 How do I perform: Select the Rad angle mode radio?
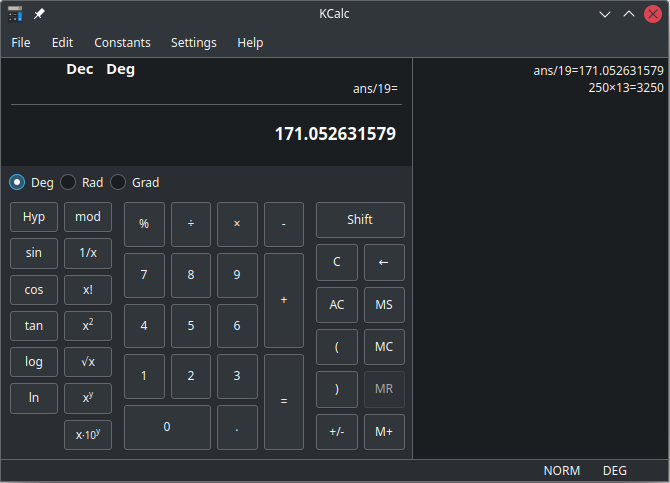[82, 183]
